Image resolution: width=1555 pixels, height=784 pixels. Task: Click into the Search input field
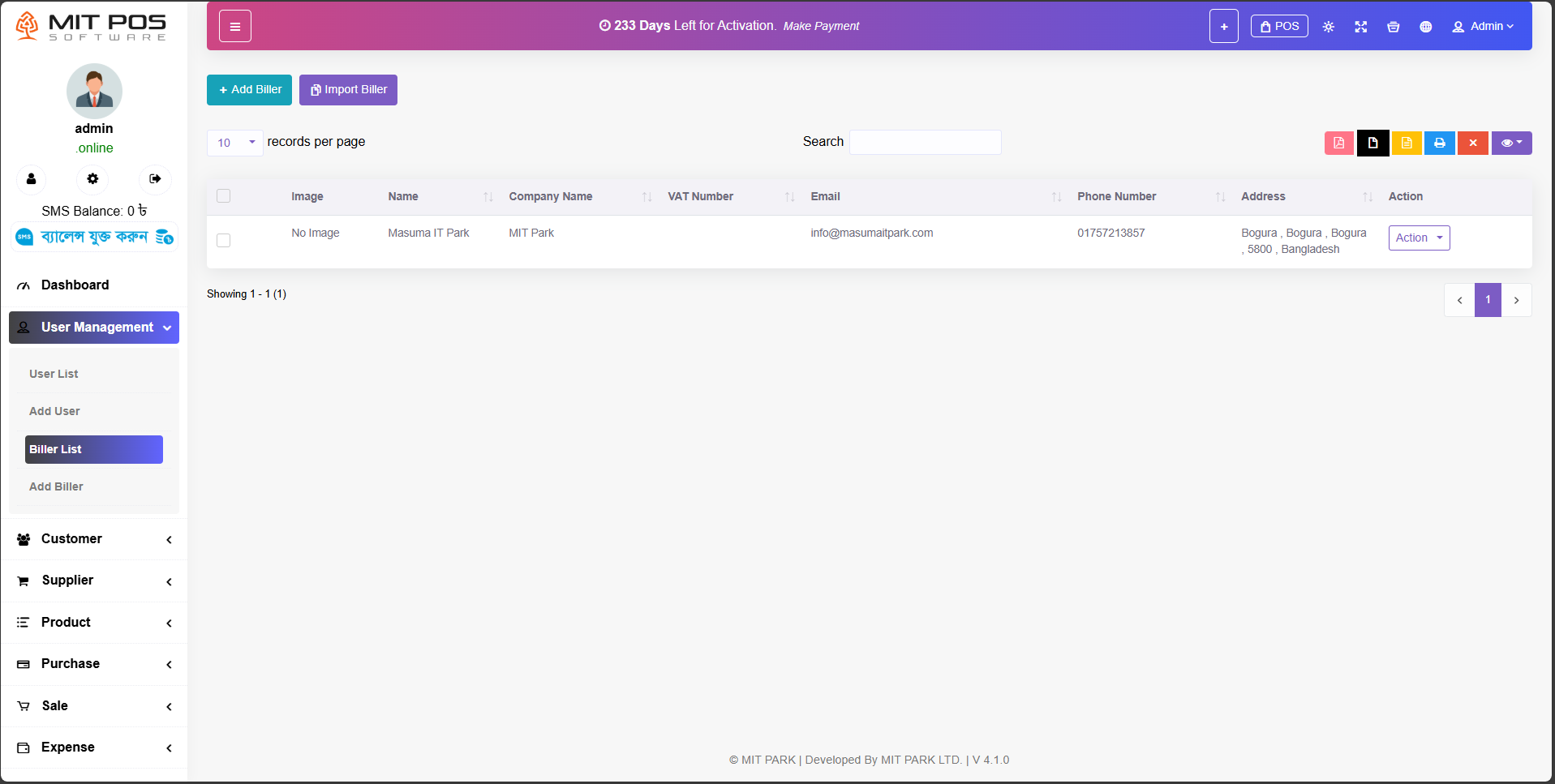point(925,143)
